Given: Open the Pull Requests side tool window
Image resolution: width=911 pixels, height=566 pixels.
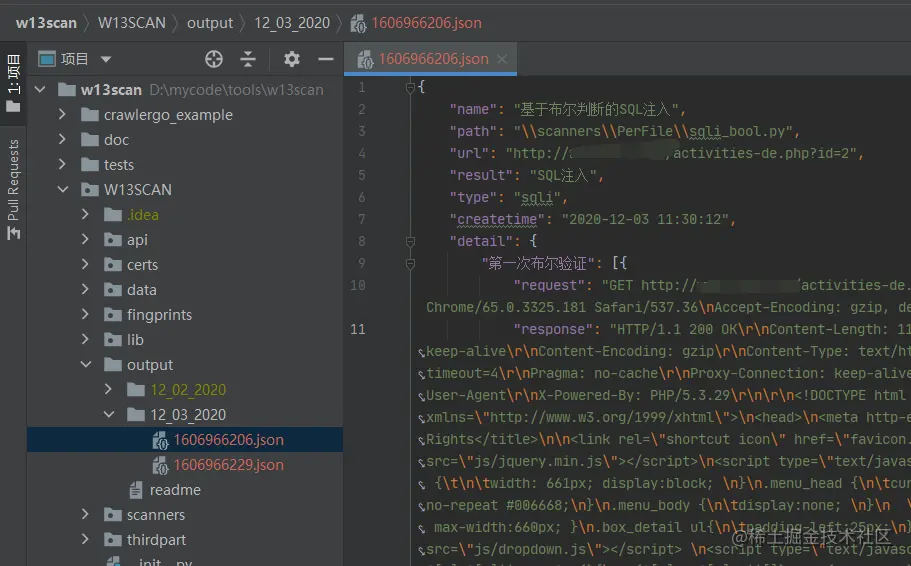Looking at the screenshot, I should [x=13, y=189].
